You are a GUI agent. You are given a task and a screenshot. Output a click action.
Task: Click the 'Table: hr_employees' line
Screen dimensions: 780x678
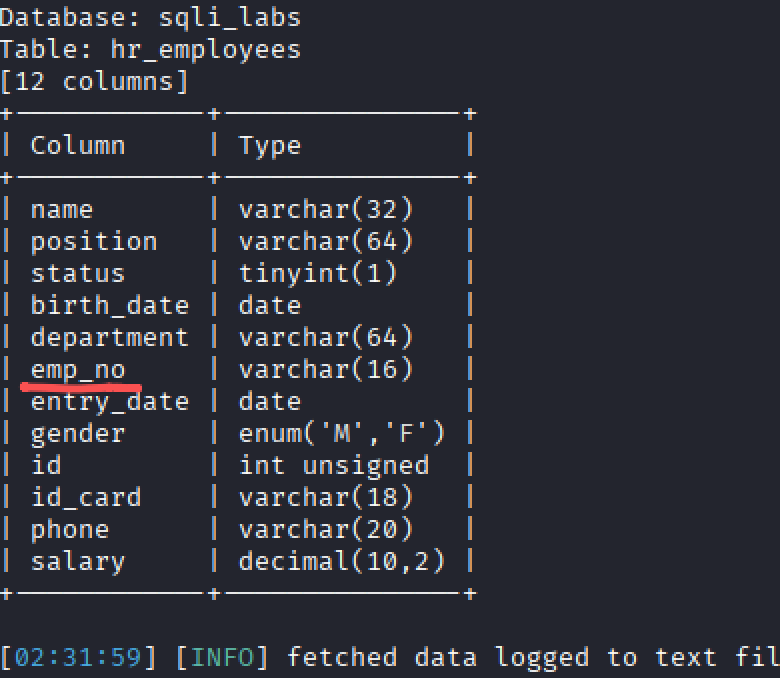(150, 49)
